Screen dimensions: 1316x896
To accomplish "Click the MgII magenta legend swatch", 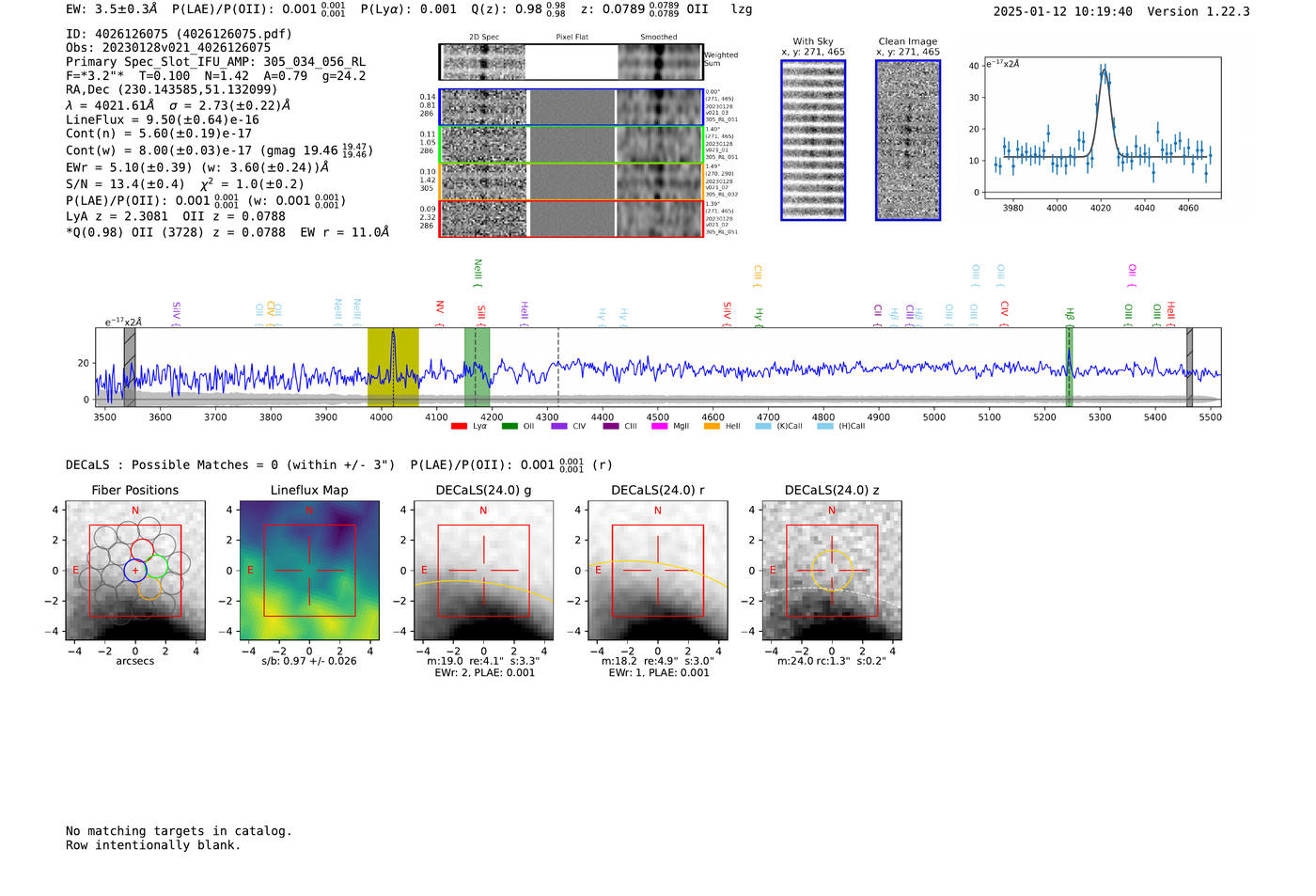I will click(661, 426).
